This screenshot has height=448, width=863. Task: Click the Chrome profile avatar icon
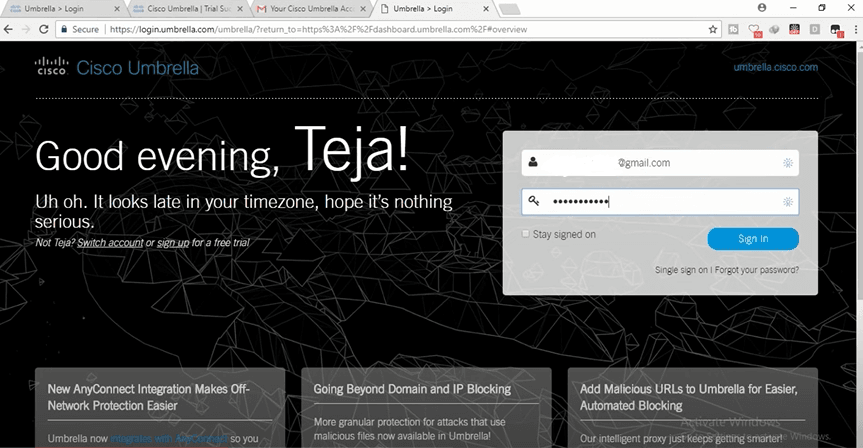tap(762, 8)
